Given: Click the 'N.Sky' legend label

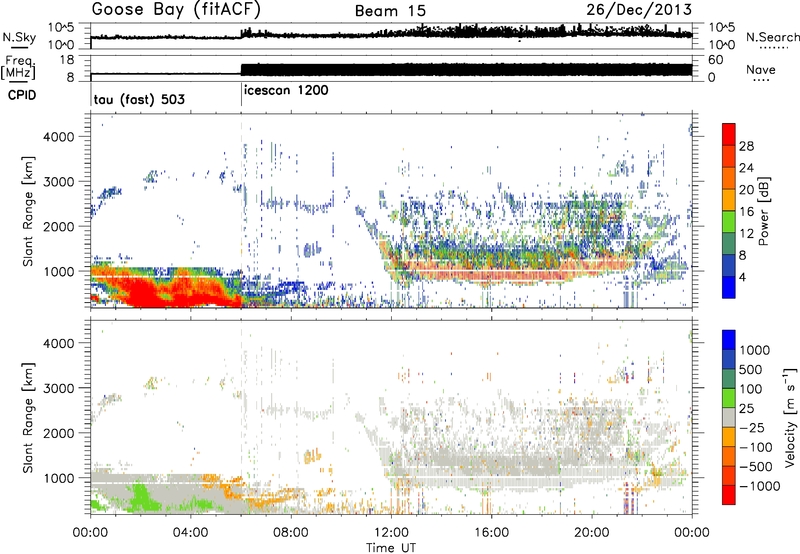Looking at the screenshot, I should pos(19,37).
